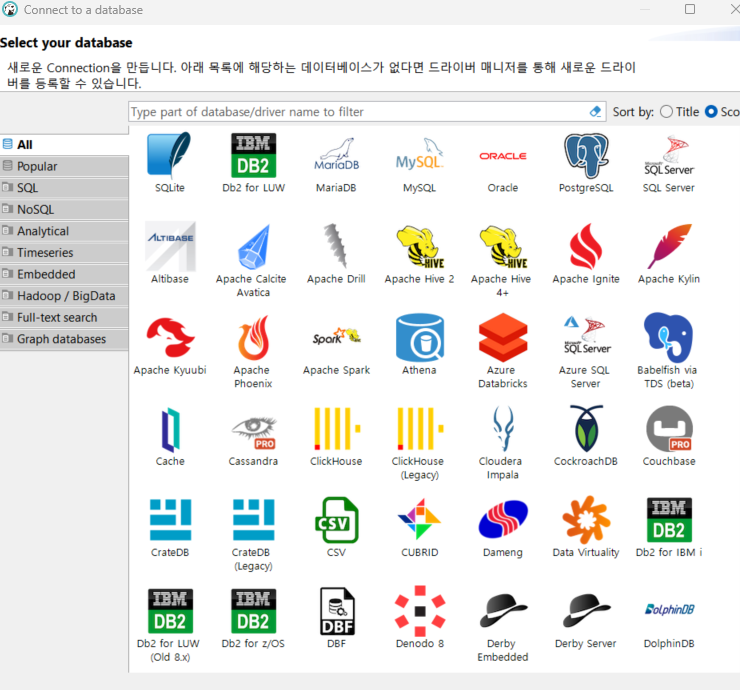Maximize the Connect to a database window
Screen dimensions: 740x690
coord(690,9)
